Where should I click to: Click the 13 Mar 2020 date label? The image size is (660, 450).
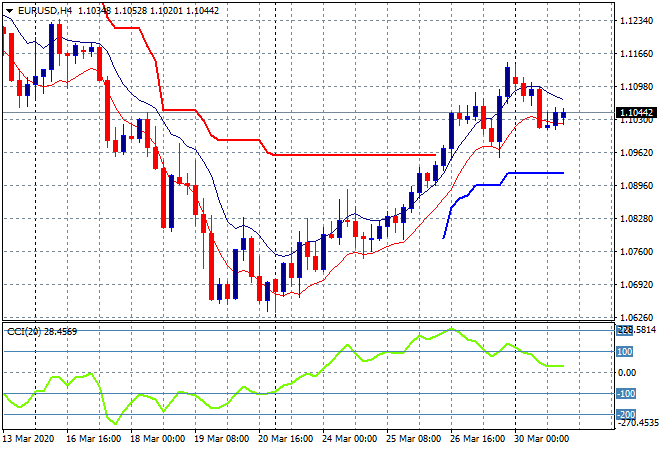[x=29, y=439]
